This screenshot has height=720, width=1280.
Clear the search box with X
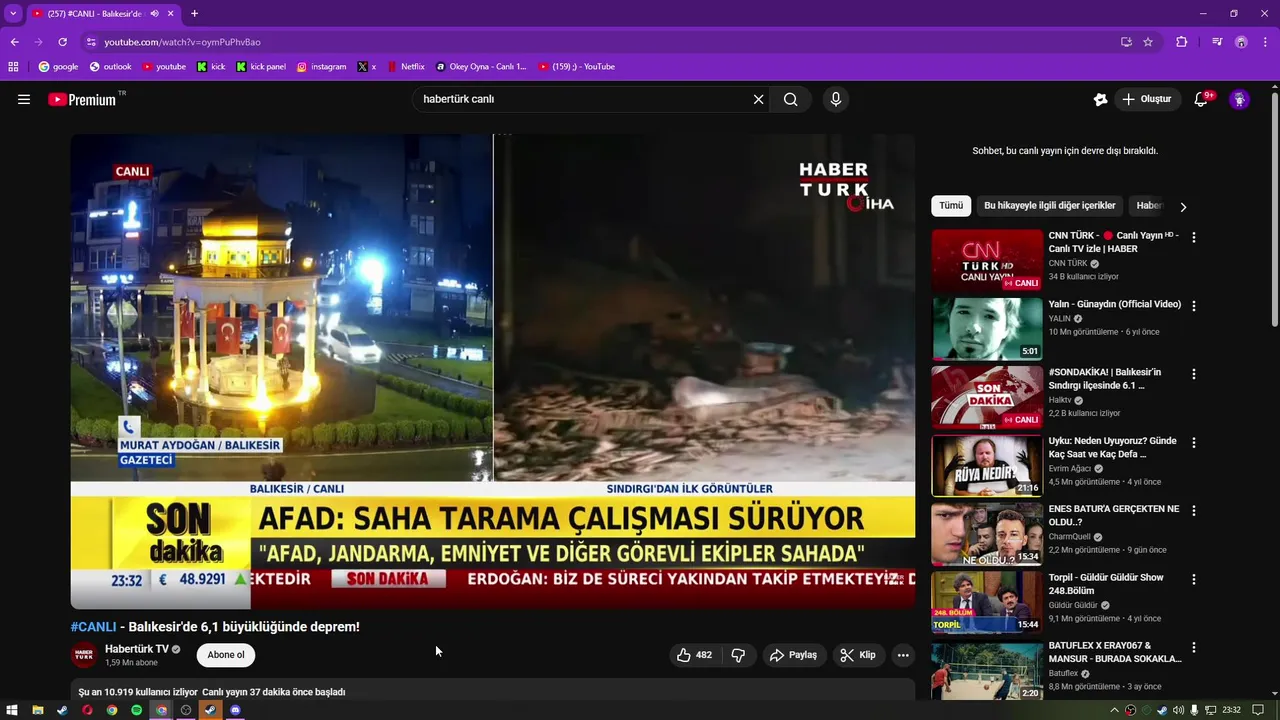tap(758, 99)
